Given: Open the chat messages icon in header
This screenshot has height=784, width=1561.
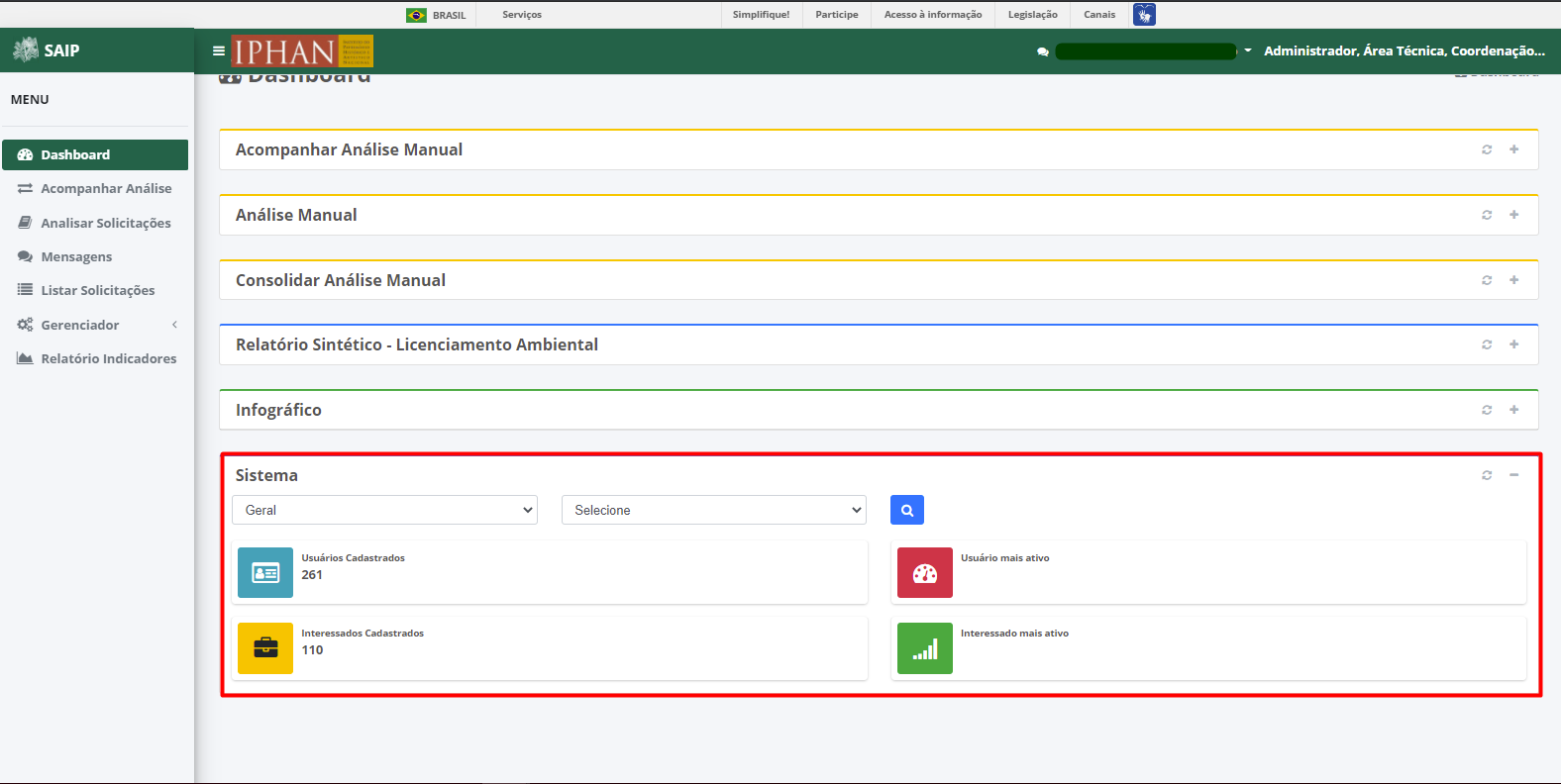Looking at the screenshot, I should click(x=1043, y=51).
